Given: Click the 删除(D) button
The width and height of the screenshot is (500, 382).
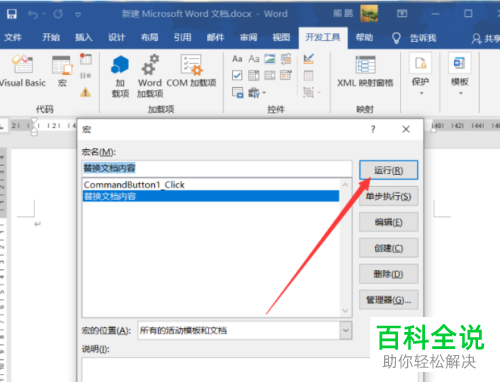Looking at the screenshot, I should click(388, 274).
